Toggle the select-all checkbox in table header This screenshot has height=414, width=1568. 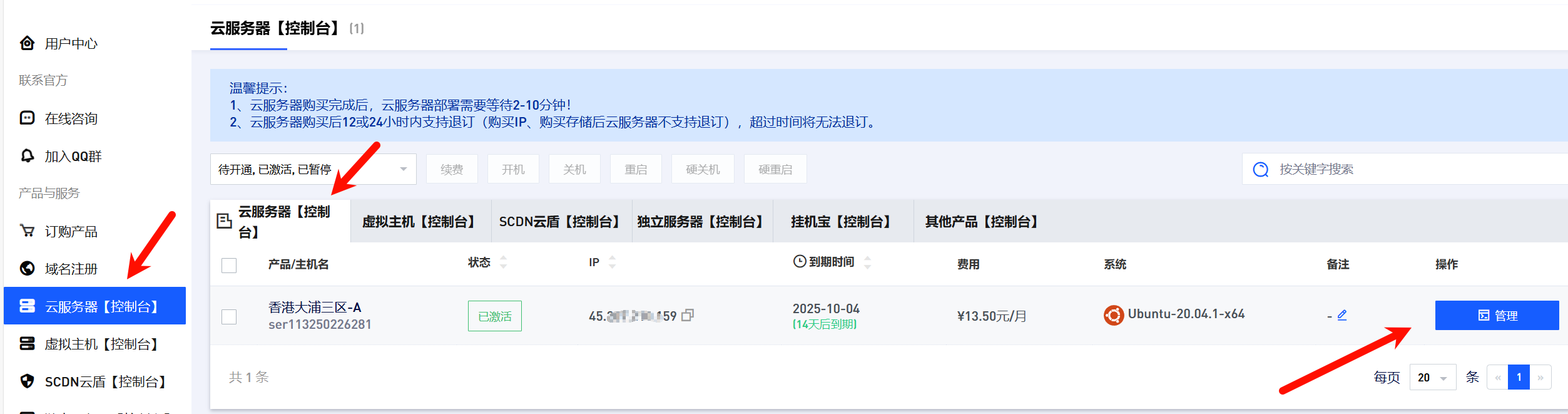click(229, 265)
